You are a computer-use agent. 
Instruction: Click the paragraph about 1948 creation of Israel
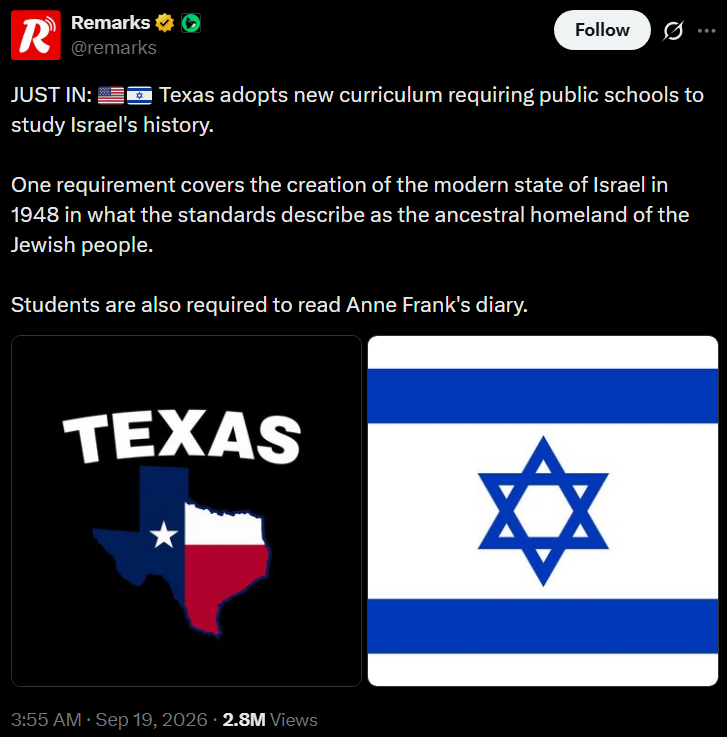click(350, 215)
